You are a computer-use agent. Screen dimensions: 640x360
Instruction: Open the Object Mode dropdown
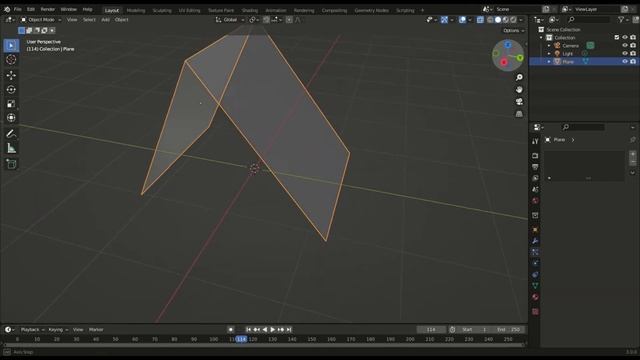(x=40, y=20)
